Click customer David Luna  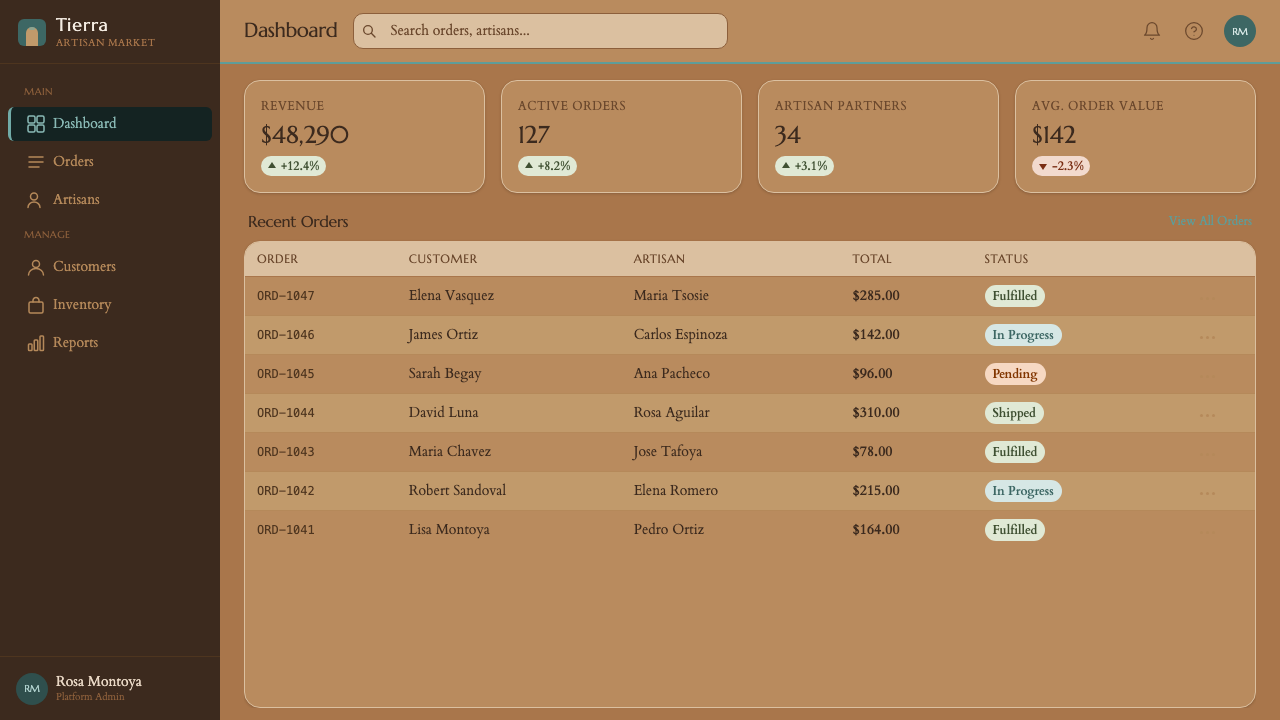443,413
